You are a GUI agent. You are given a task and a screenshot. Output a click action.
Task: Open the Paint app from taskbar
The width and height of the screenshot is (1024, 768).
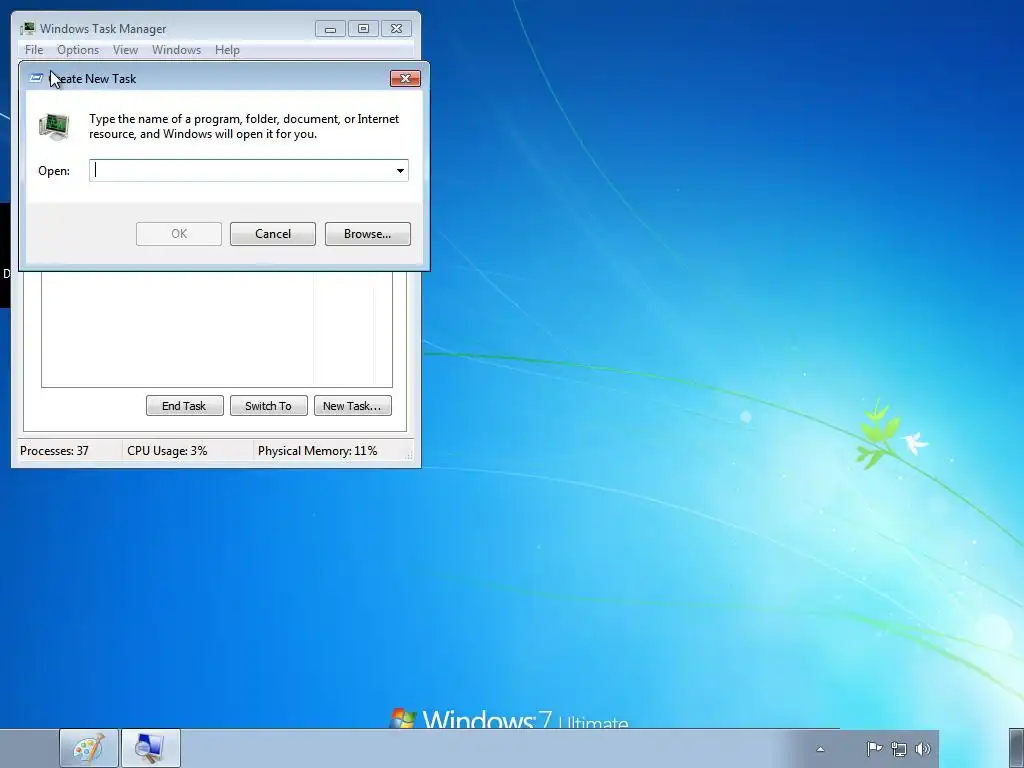pos(89,748)
